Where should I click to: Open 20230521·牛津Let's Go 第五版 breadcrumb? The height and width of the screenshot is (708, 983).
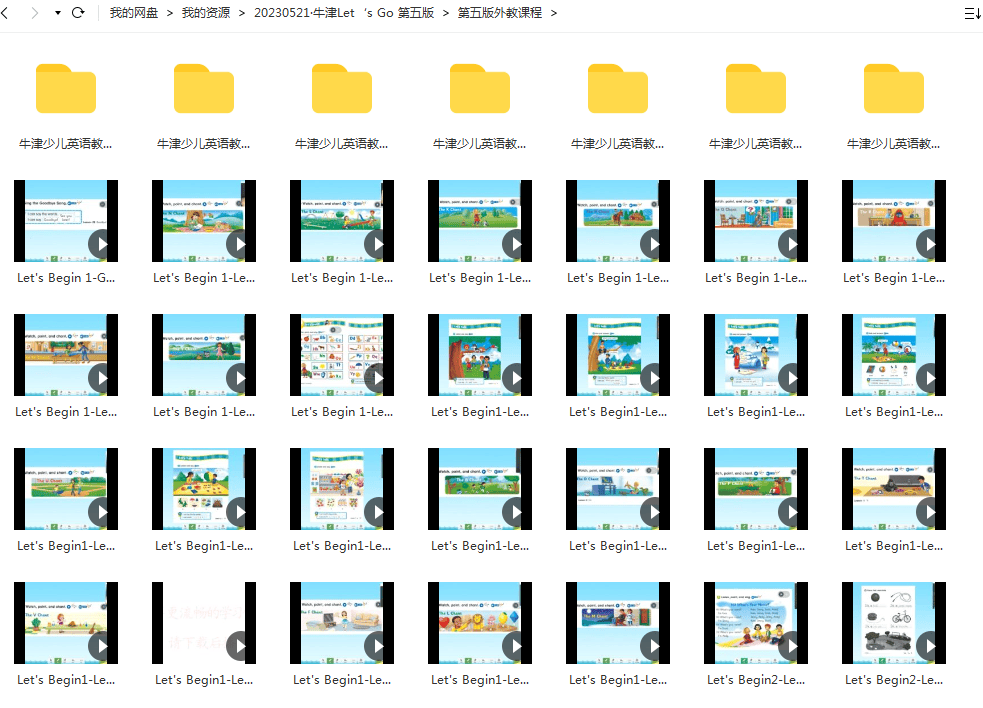(x=344, y=13)
